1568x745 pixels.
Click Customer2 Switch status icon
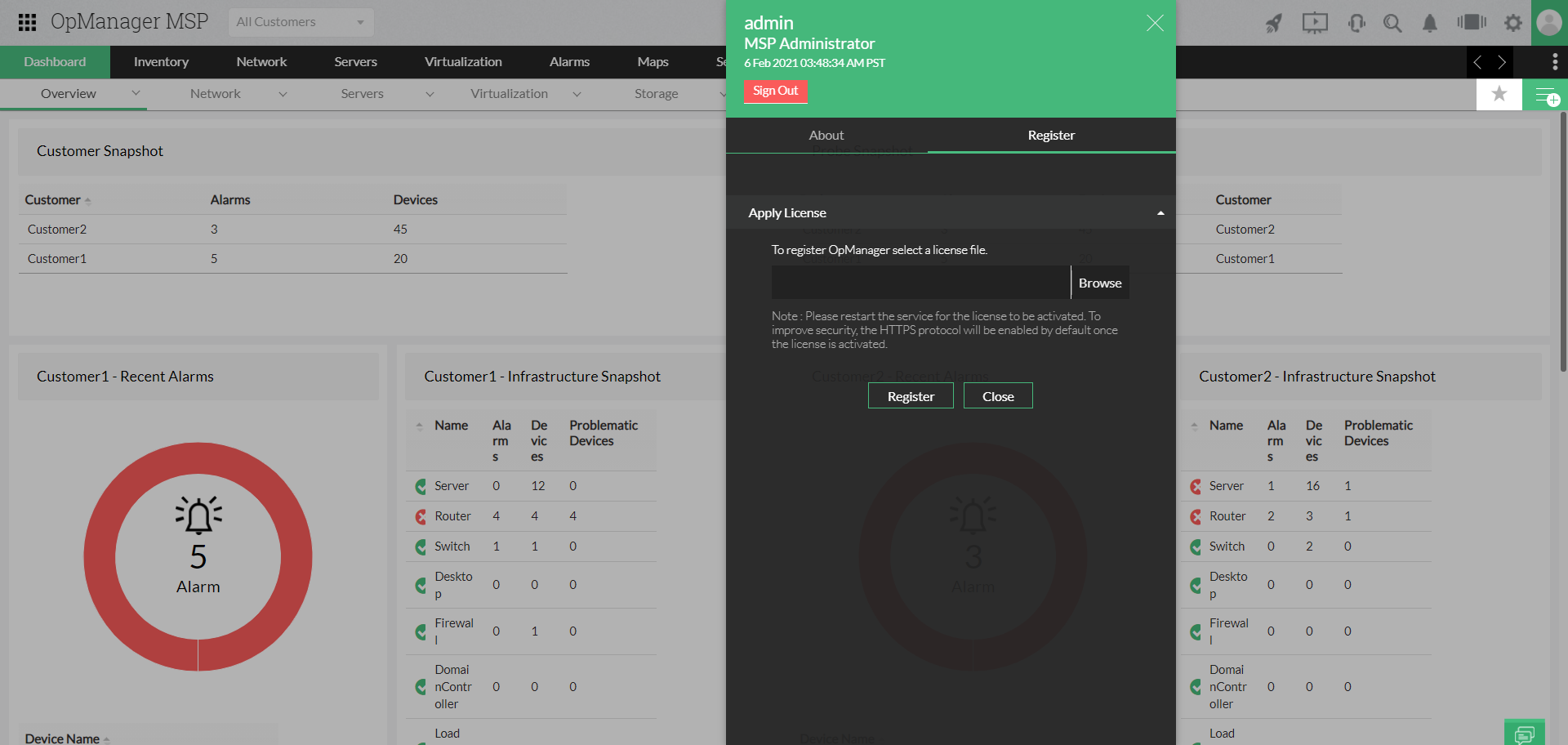1196,547
